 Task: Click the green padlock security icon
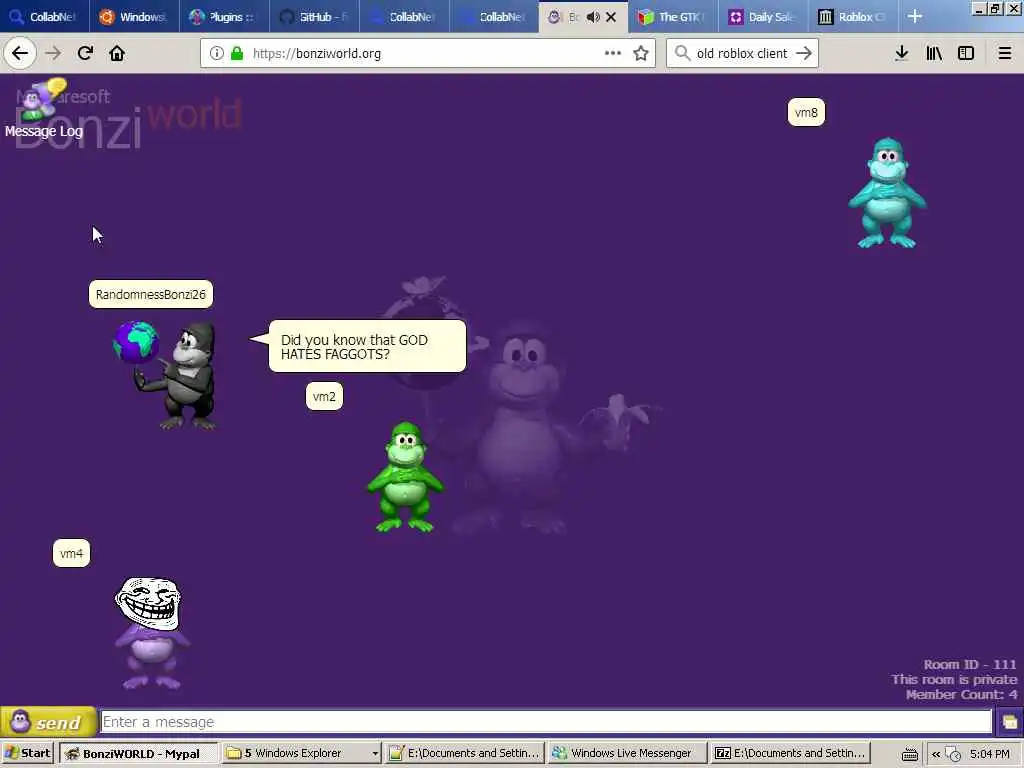[237, 54]
